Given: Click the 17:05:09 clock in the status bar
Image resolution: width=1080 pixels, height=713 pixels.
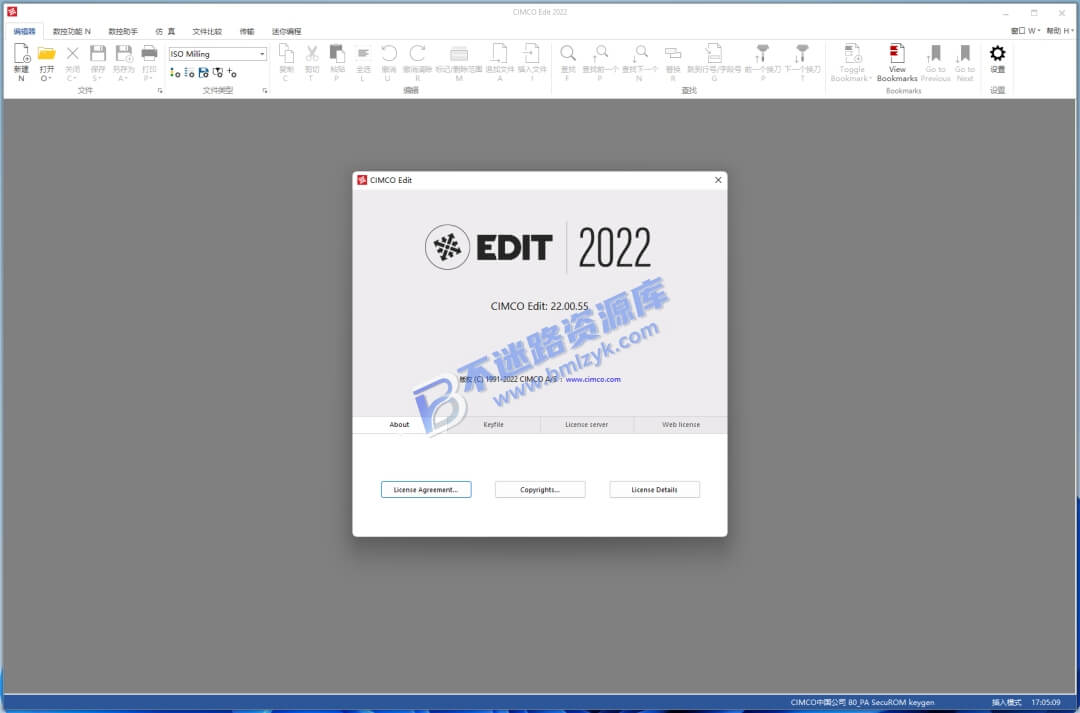Looking at the screenshot, I should pos(1046,703).
